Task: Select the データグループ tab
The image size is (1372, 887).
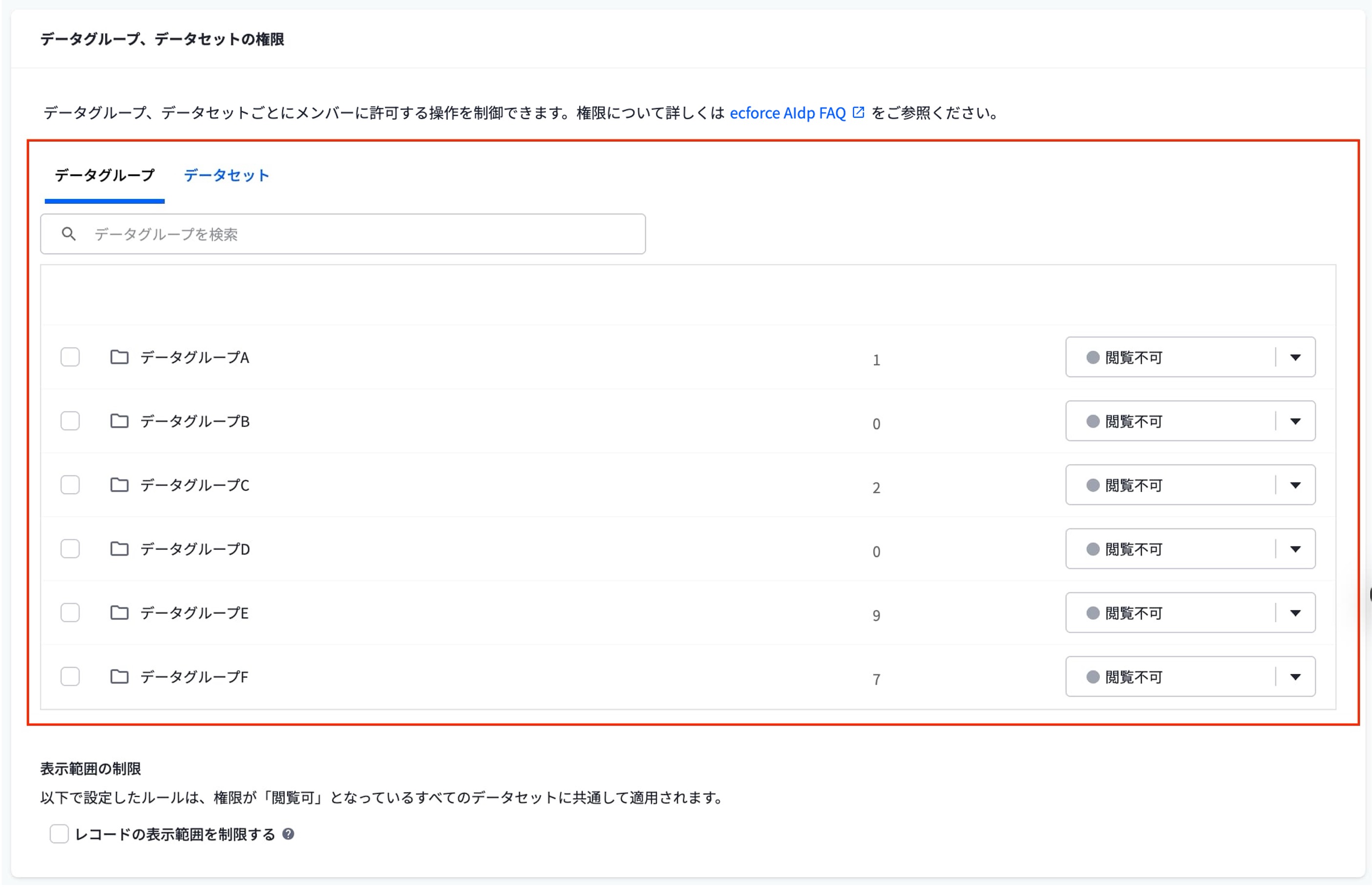Action: pos(105,175)
